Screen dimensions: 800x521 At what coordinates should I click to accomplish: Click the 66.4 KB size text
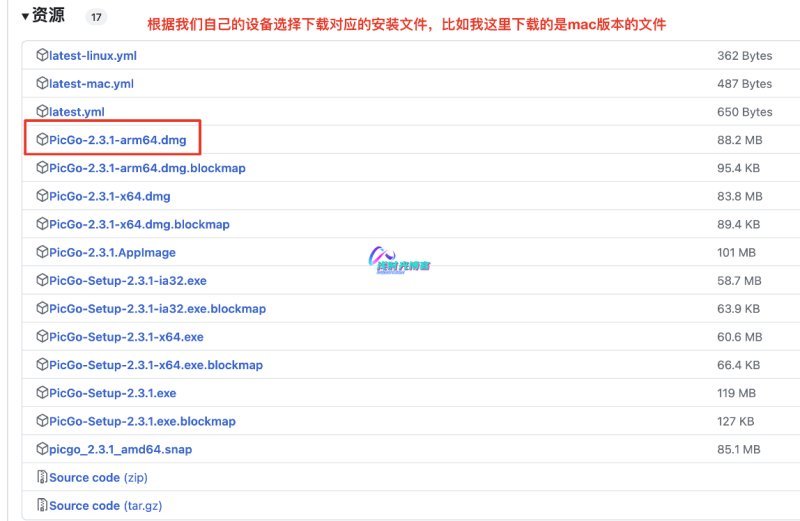(738, 365)
